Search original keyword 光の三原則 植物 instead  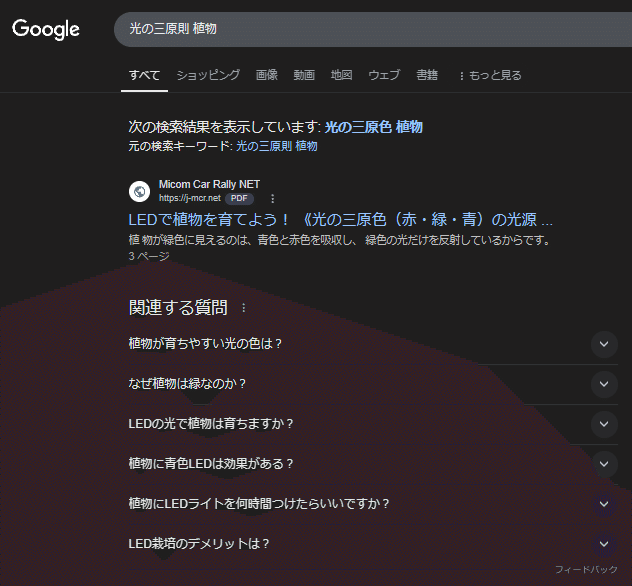[x=276, y=146]
